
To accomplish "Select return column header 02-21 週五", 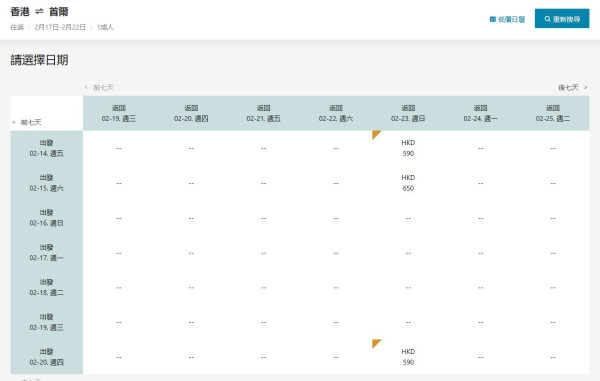I will click(264, 113).
